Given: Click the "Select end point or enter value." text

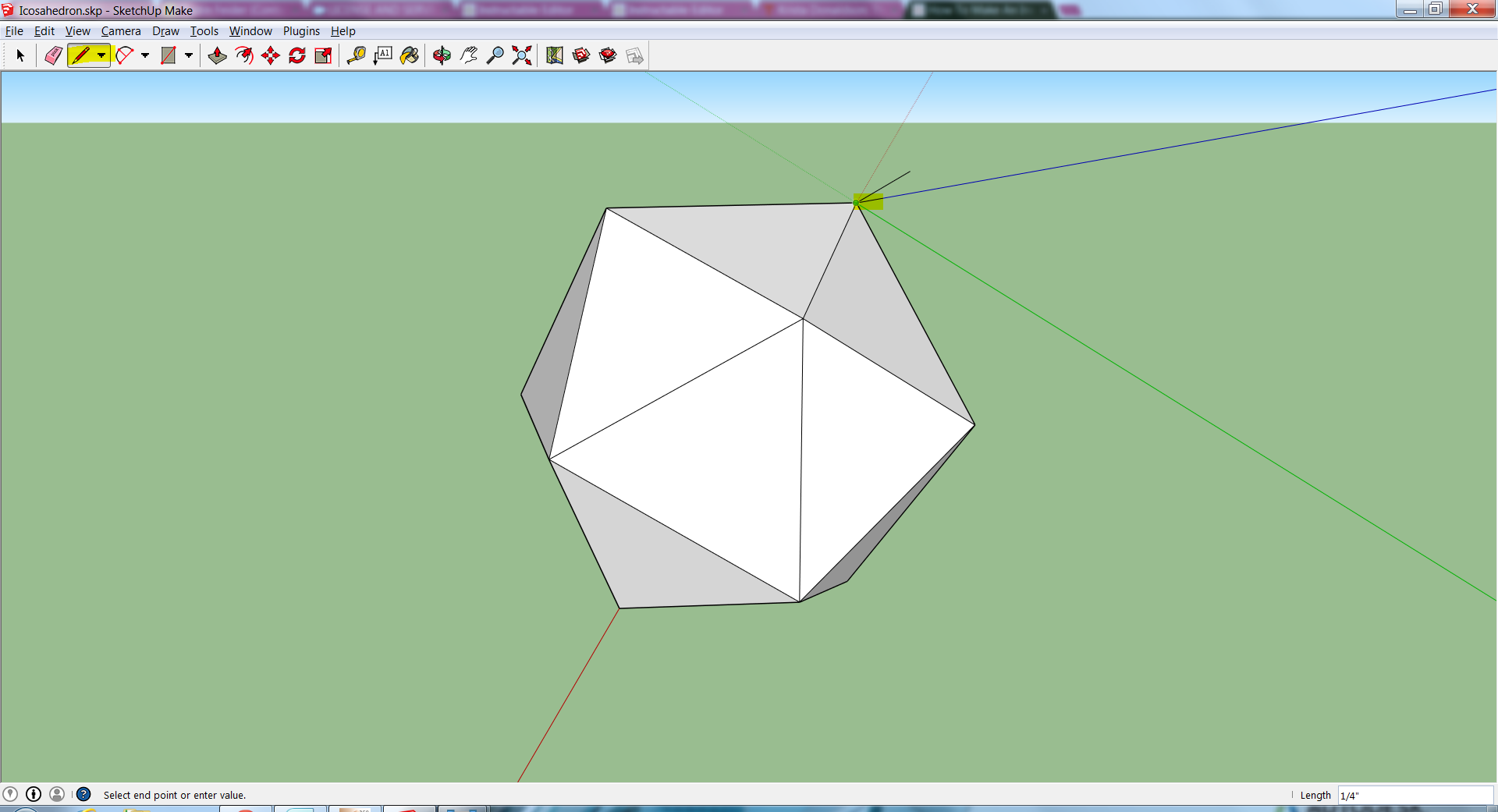Looking at the screenshot, I should click(175, 795).
